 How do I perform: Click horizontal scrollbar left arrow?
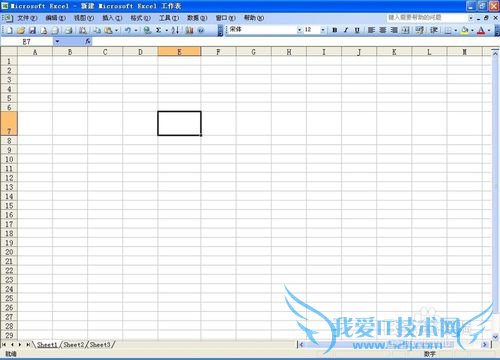pos(301,345)
